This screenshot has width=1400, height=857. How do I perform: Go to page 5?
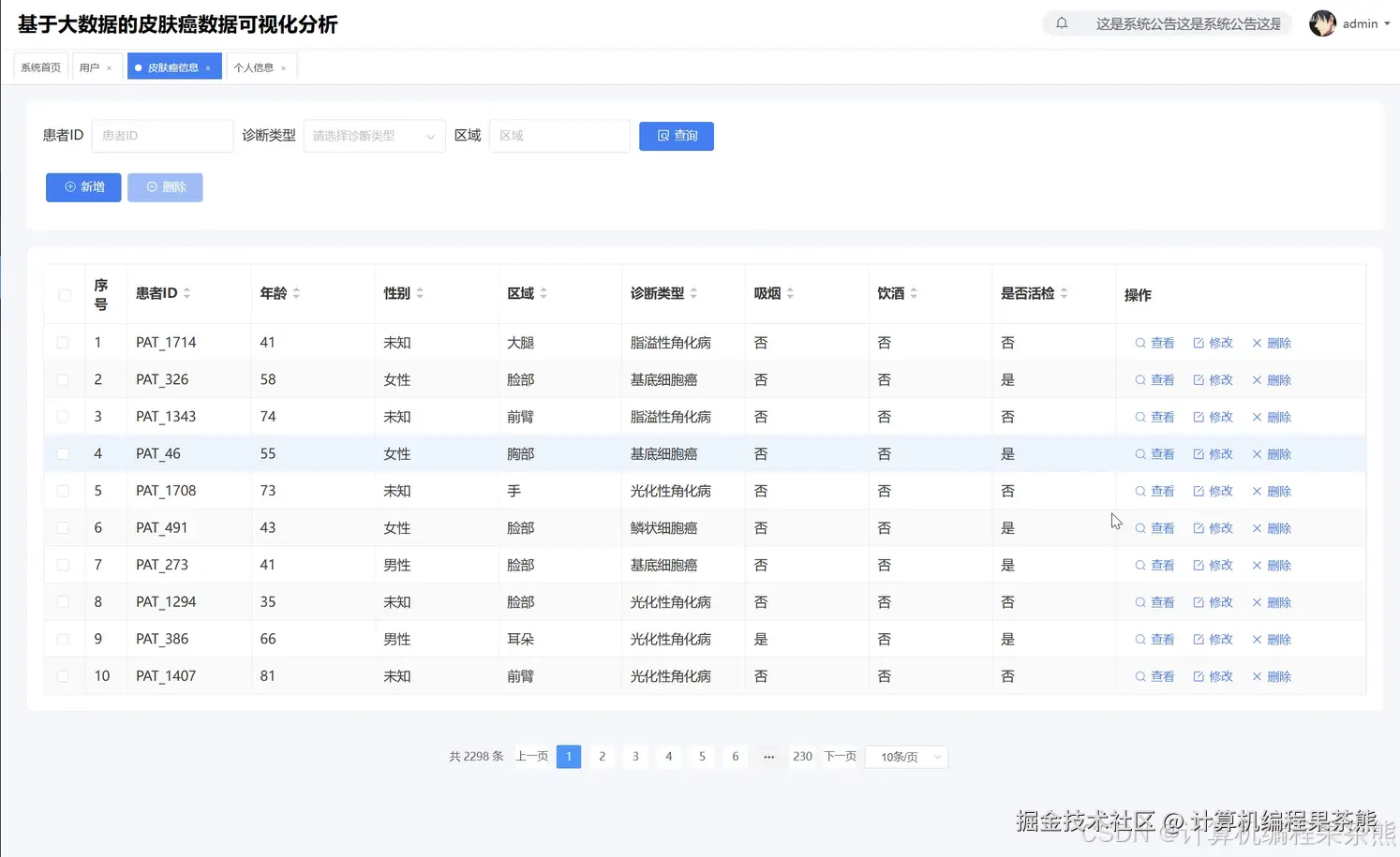pos(702,757)
